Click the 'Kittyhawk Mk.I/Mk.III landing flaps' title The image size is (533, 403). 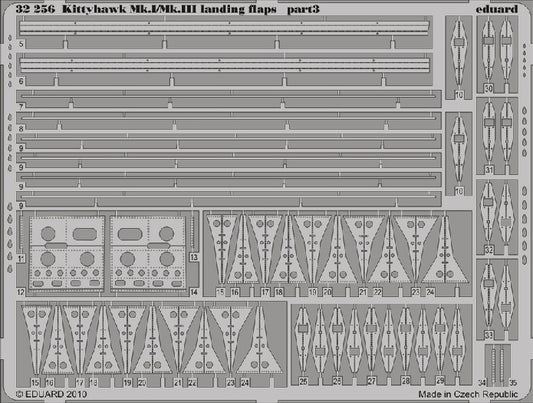tap(169, 9)
